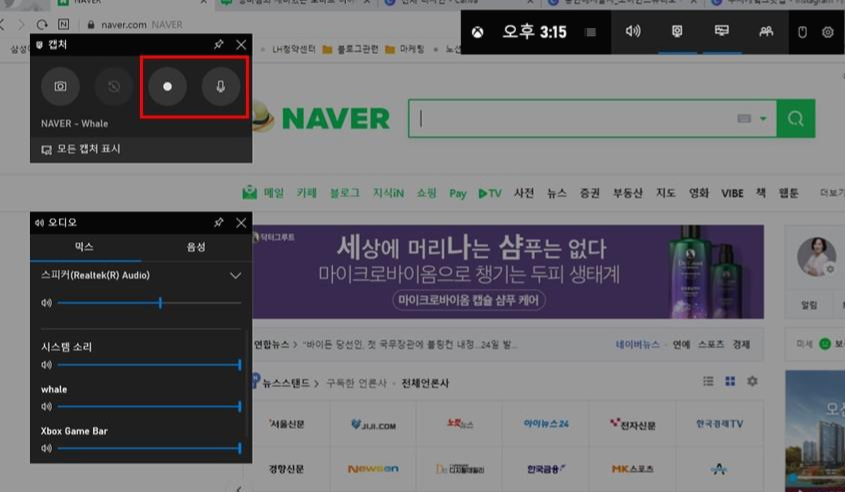845x492 pixels.
Task: Open Naver 블로그
Action: [x=344, y=192]
